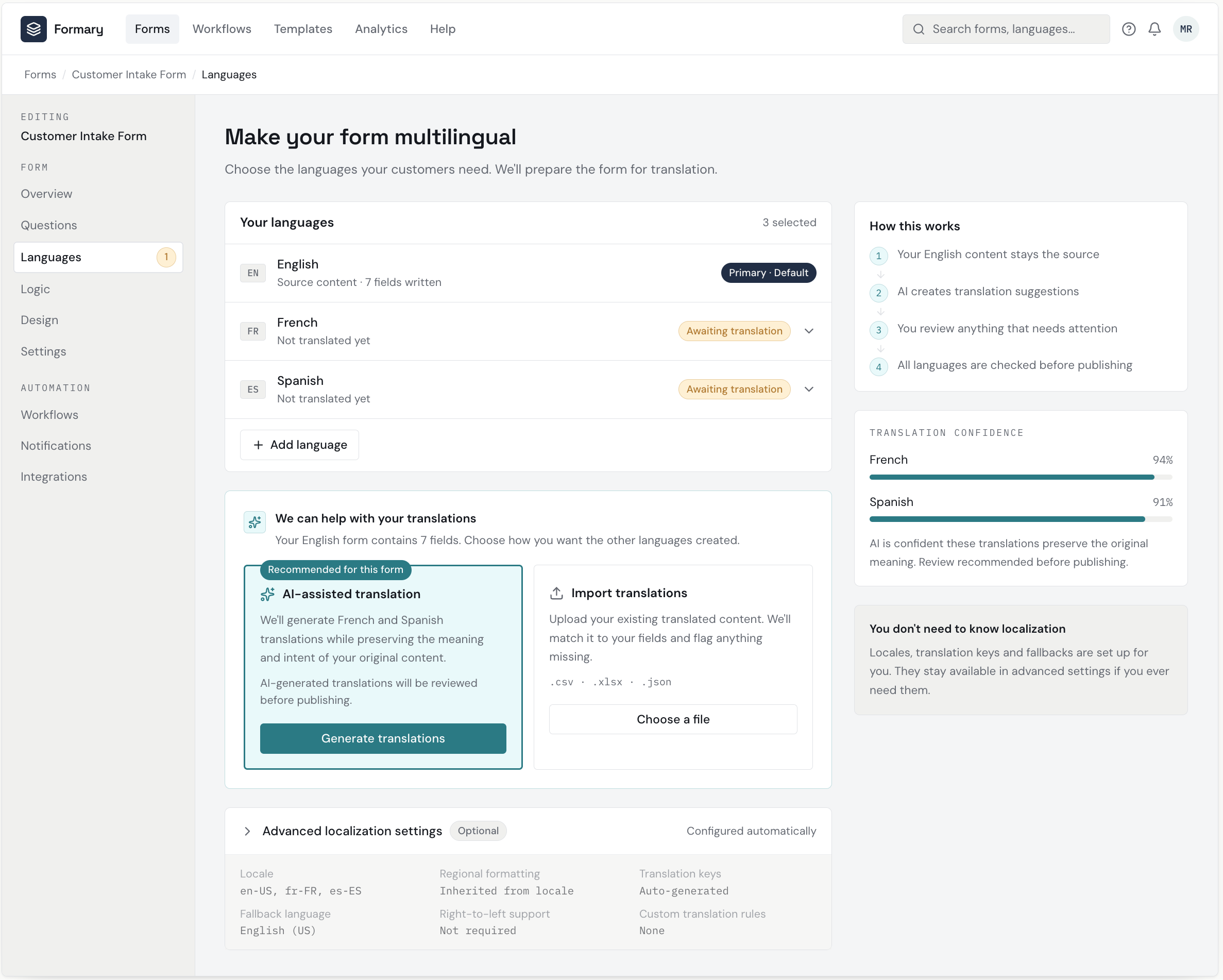Viewport: 1223px width, 980px height.
Task: Open the Forms top navigation tab
Action: (152, 29)
